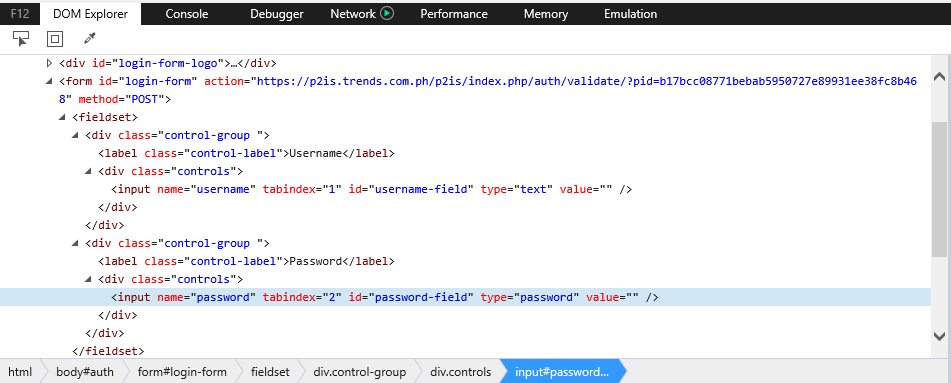Image resolution: width=951 pixels, height=383 pixels.
Task: Open the Console tab
Action: click(187, 13)
